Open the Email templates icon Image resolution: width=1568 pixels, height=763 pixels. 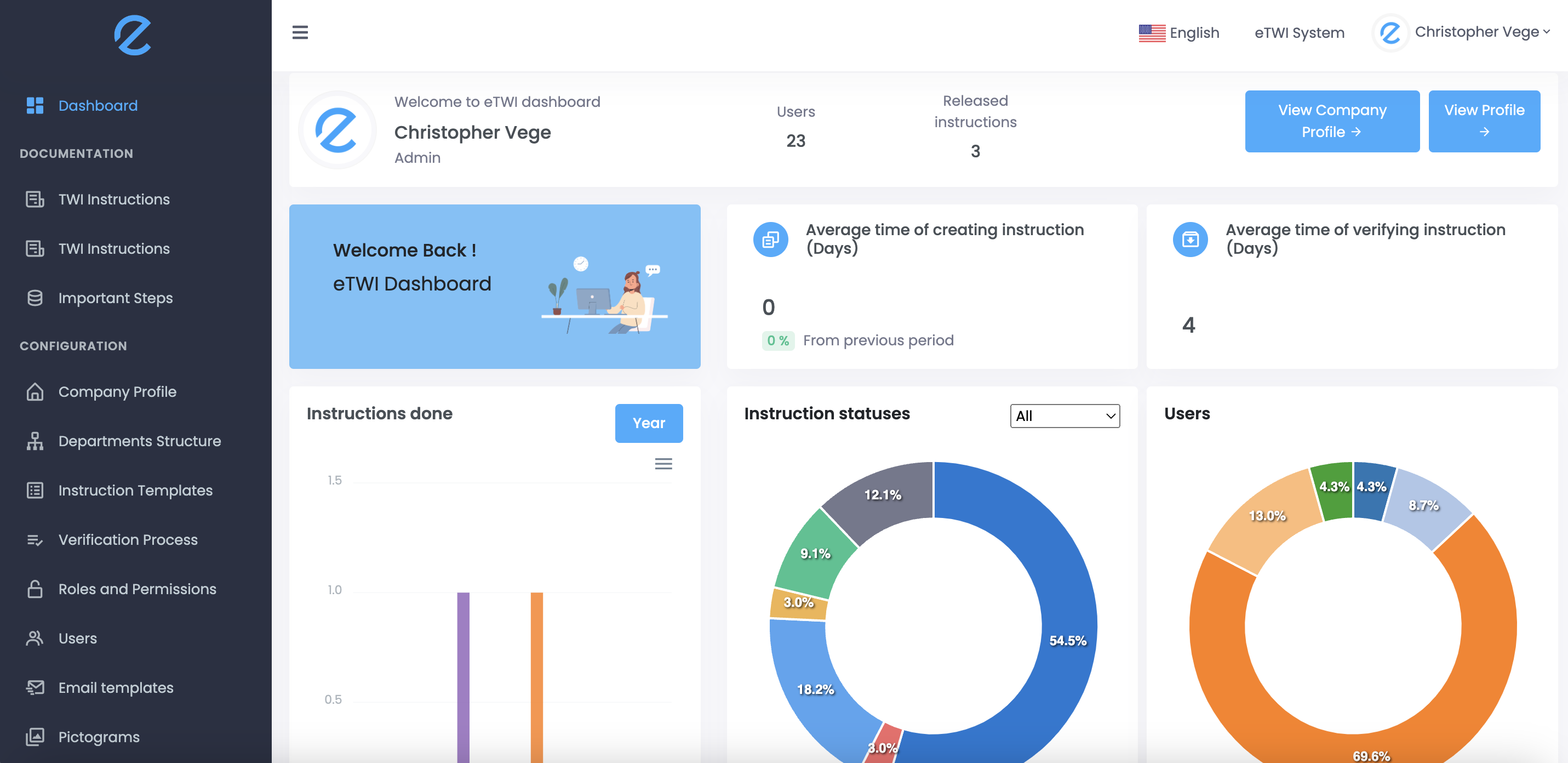click(35, 687)
